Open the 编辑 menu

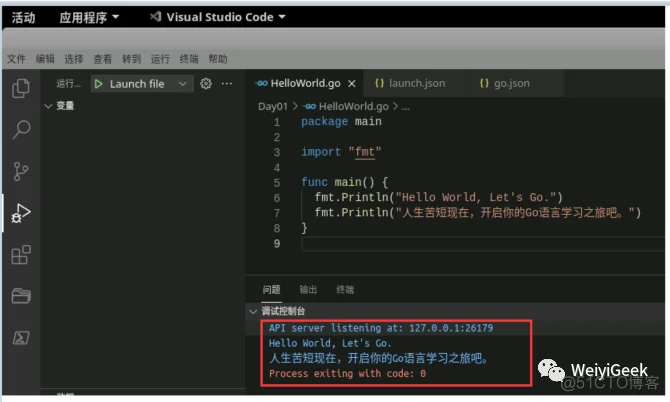pyautogui.click(x=45, y=59)
